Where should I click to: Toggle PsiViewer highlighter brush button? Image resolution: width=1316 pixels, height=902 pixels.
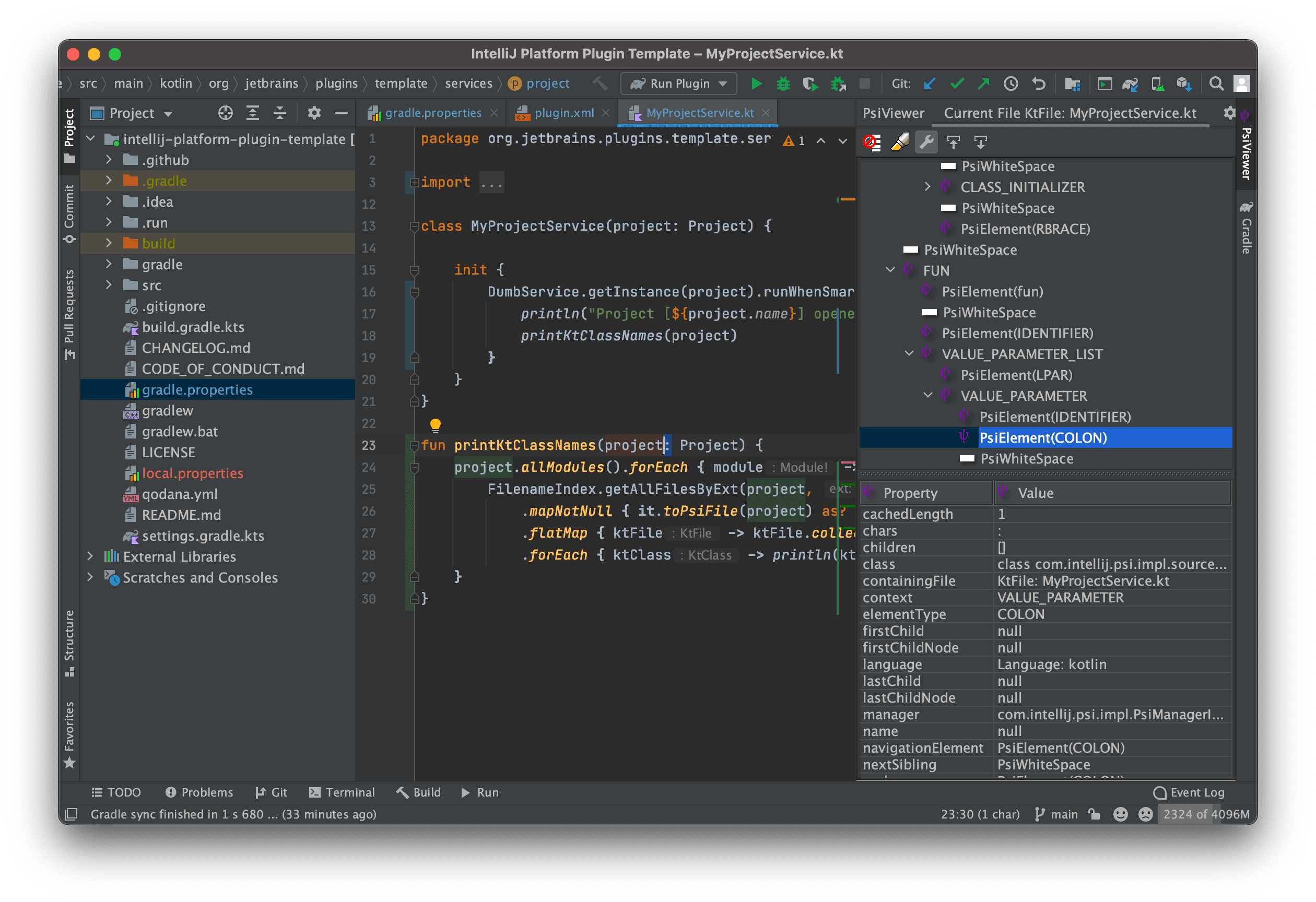click(899, 142)
